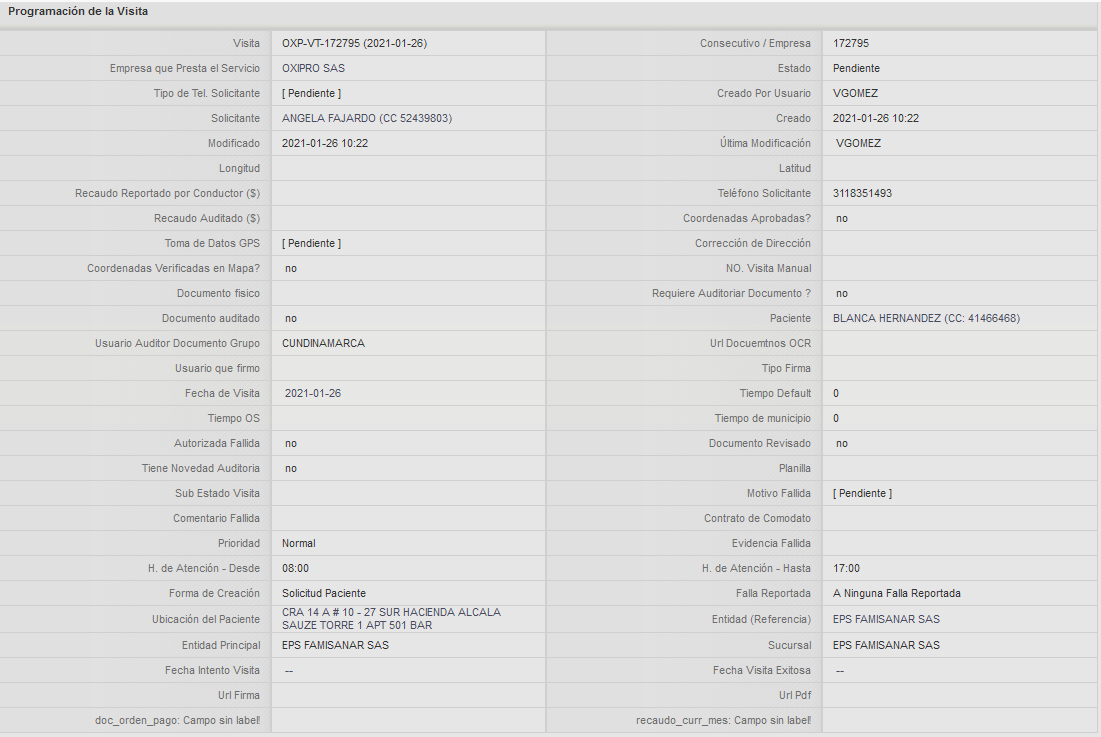Click the Creado Por Usuario VGOMEZ value
1101x737 pixels.
tap(855, 93)
